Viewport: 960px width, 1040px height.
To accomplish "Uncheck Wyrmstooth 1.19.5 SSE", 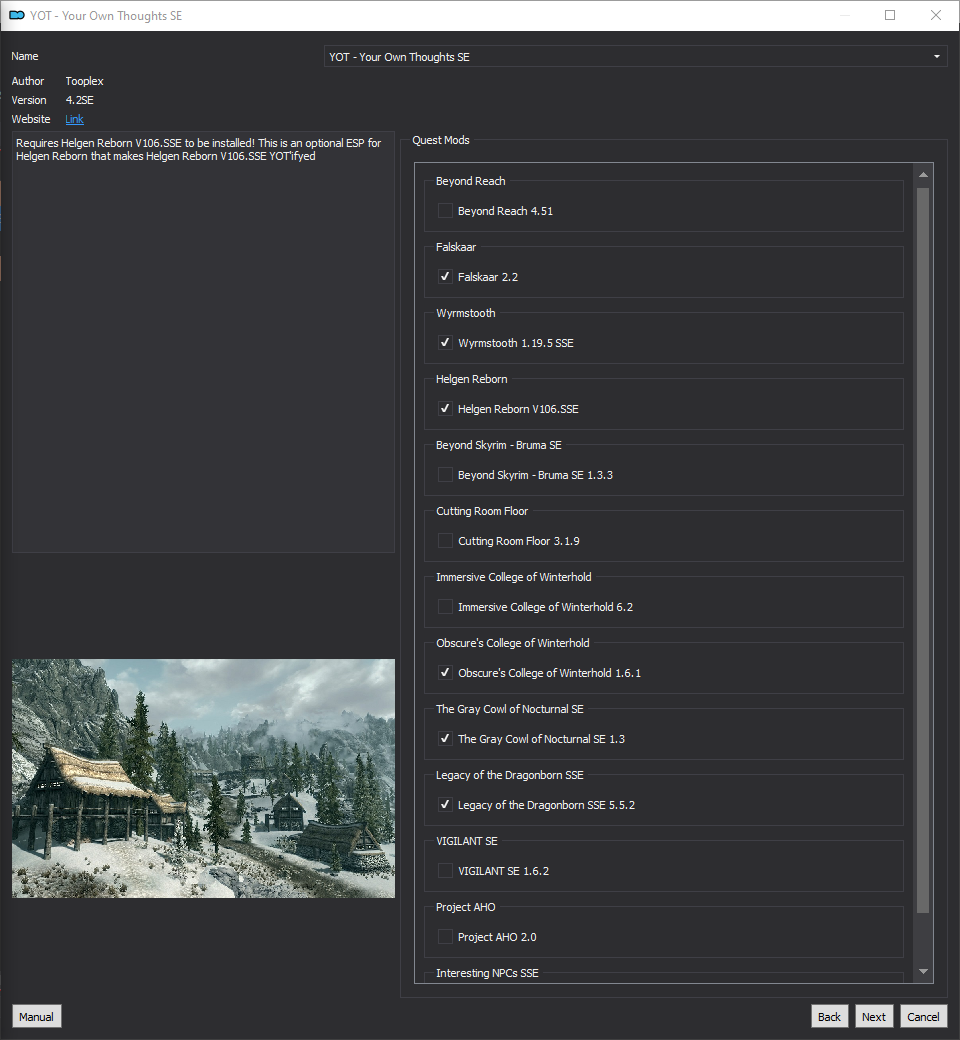I will tap(445, 343).
